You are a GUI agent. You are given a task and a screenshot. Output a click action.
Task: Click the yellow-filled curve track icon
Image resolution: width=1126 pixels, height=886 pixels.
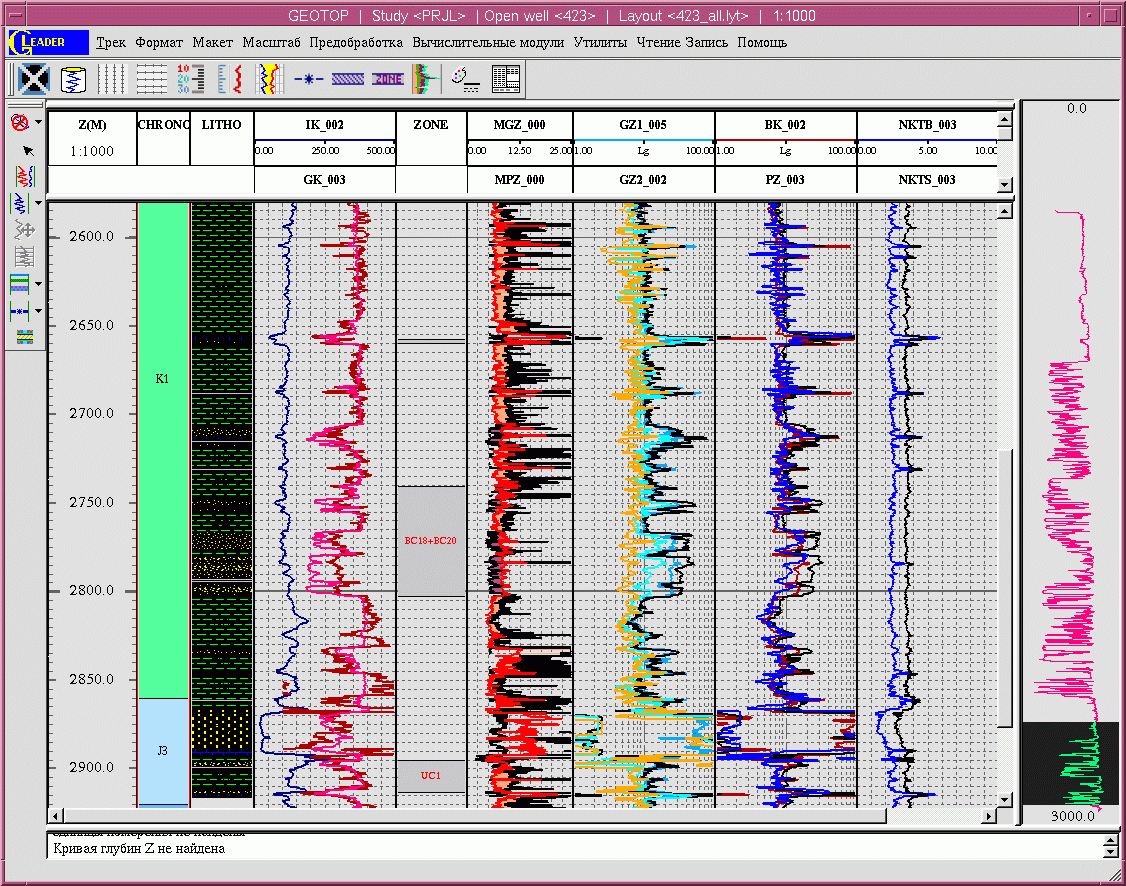[x=270, y=79]
